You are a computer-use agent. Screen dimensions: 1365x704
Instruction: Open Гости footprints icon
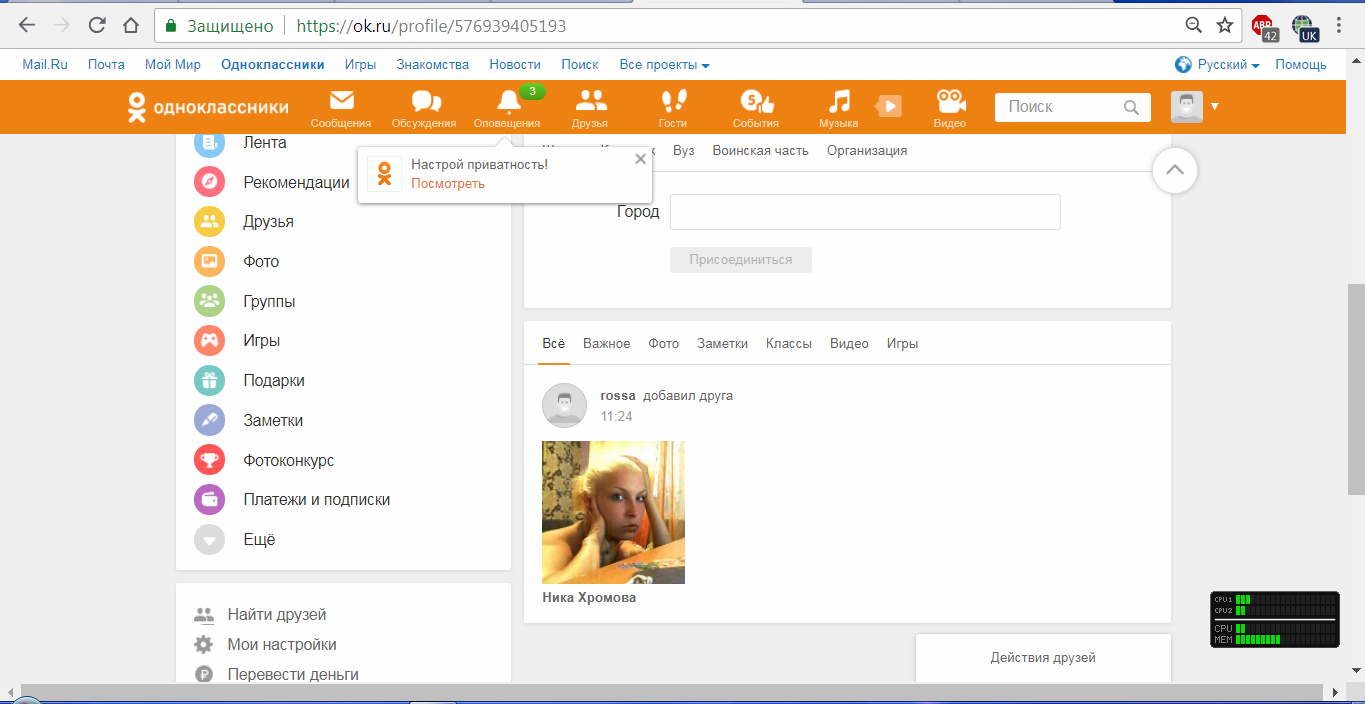[674, 101]
